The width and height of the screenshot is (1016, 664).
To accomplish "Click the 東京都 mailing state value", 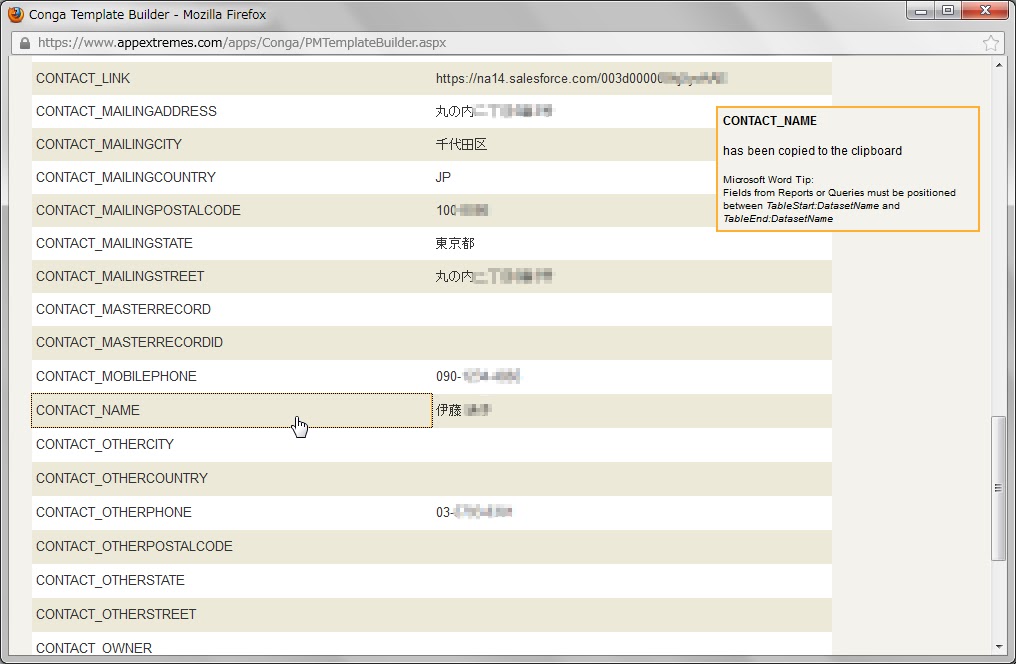I will (x=455, y=244).
